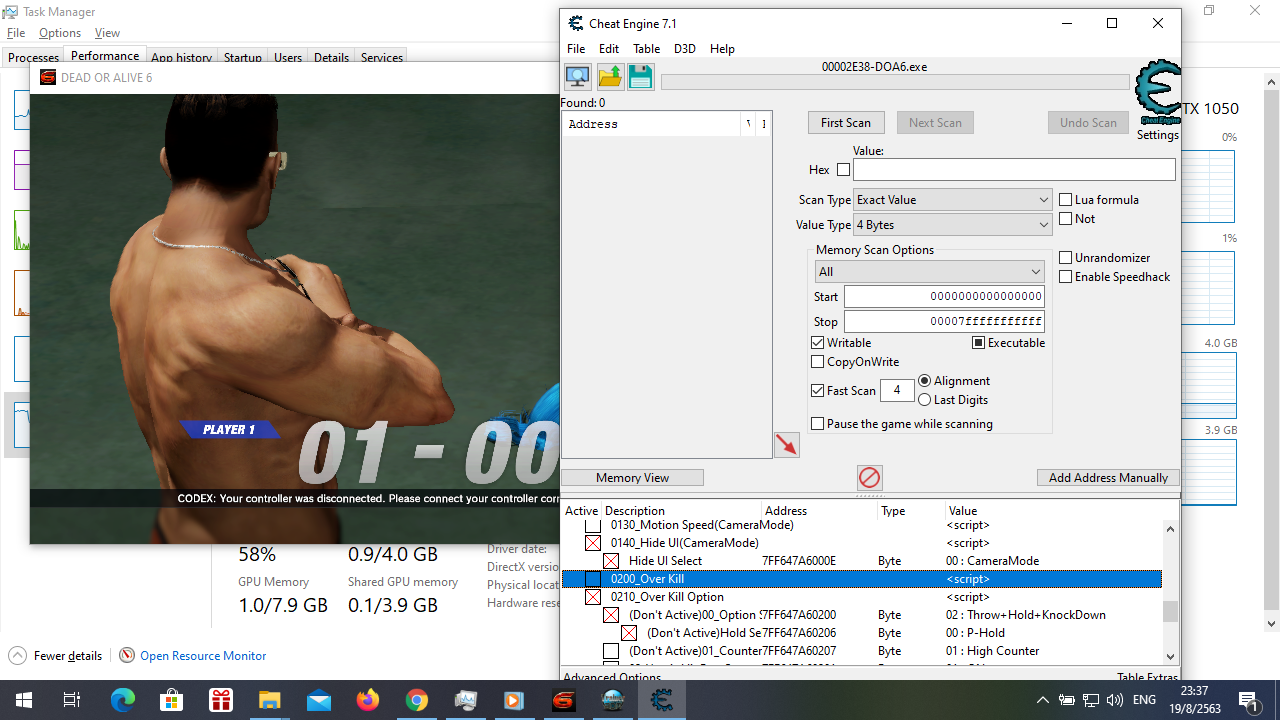Click the network icon in system tray

coord(1091,700)
